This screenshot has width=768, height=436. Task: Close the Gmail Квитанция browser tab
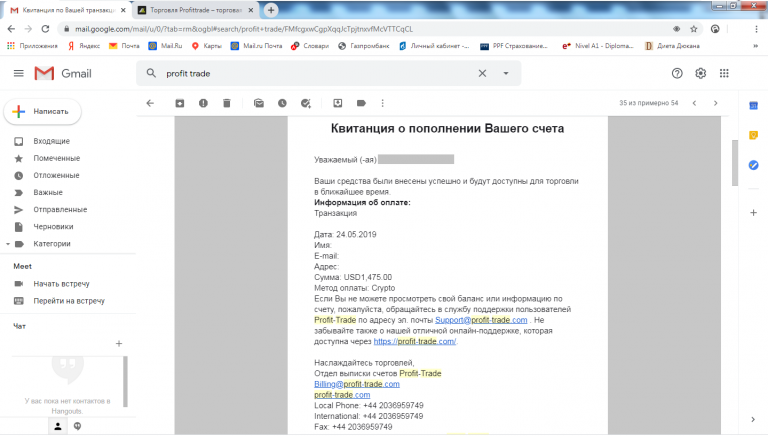point(122,10)
